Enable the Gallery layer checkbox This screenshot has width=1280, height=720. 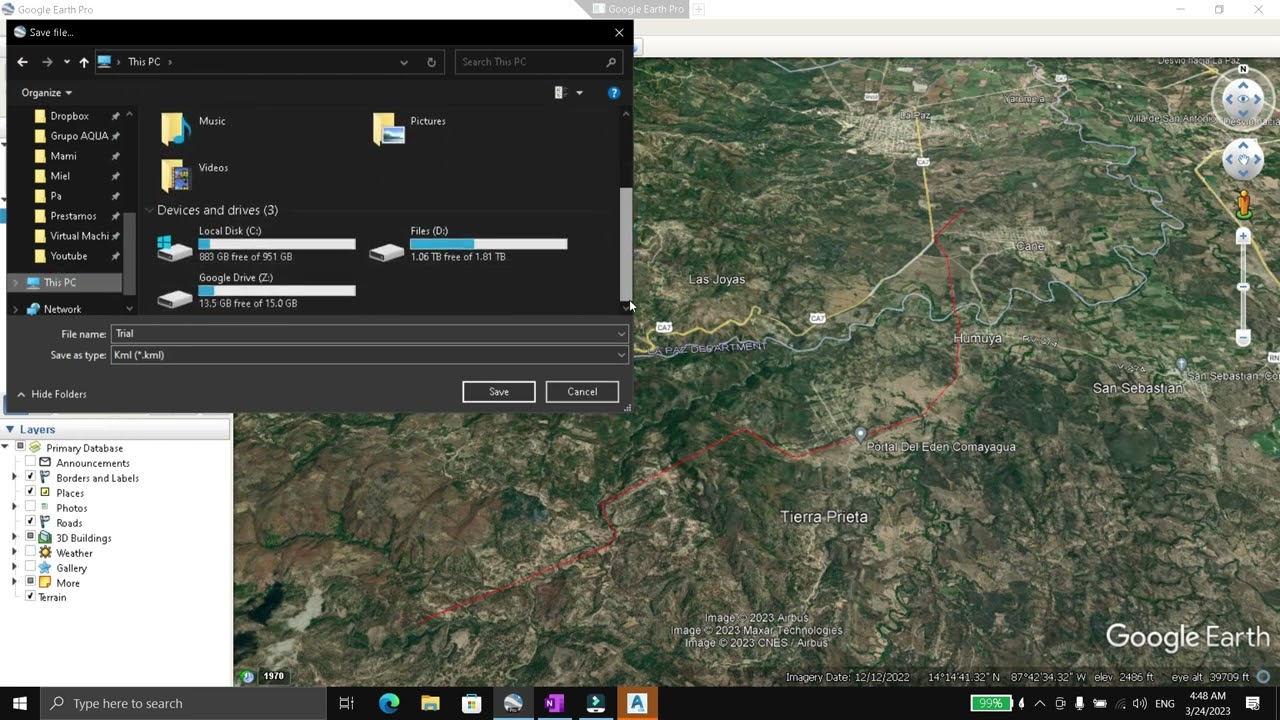pyautogui.click(x=30, y=568)
